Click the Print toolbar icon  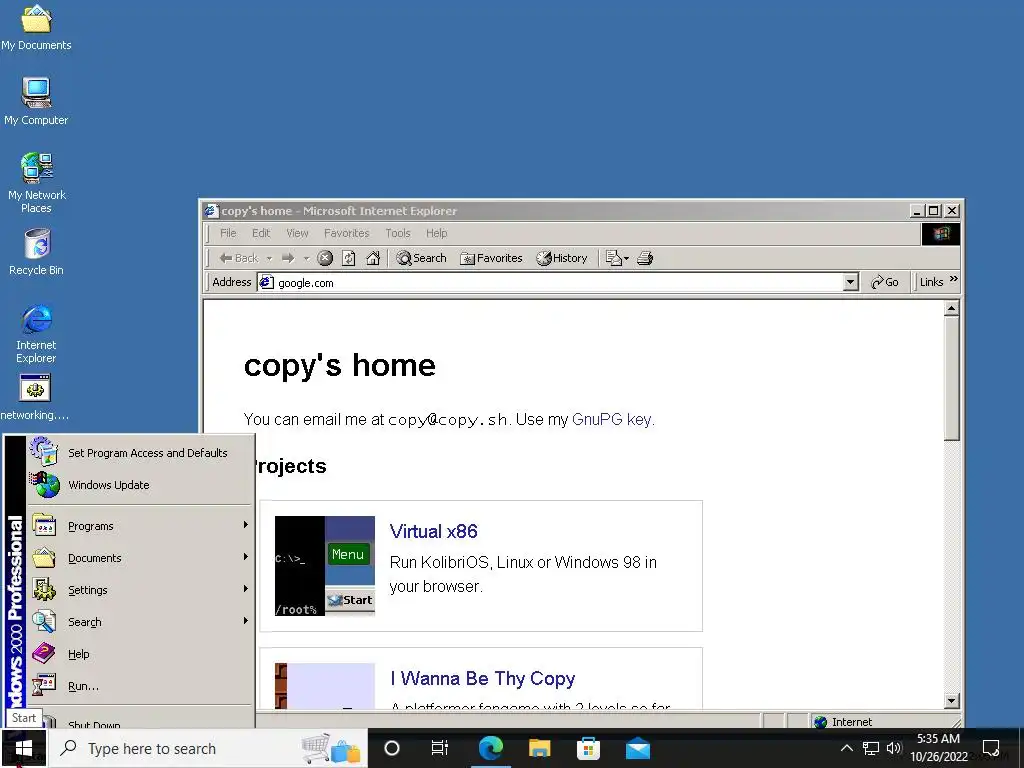click(x=645, y=258)
